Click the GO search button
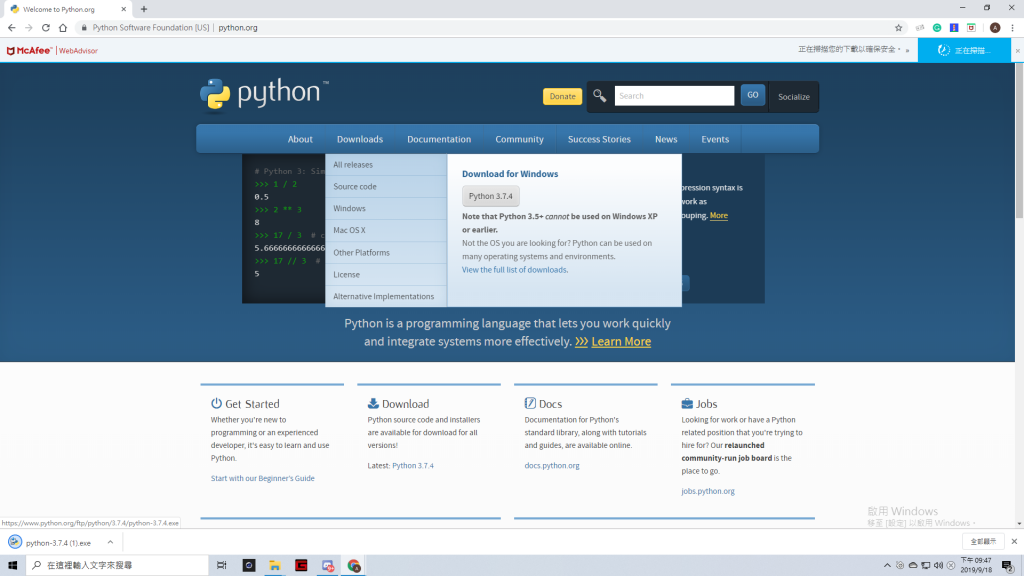Screen dimensions: 1024x576 coord(752,95)
